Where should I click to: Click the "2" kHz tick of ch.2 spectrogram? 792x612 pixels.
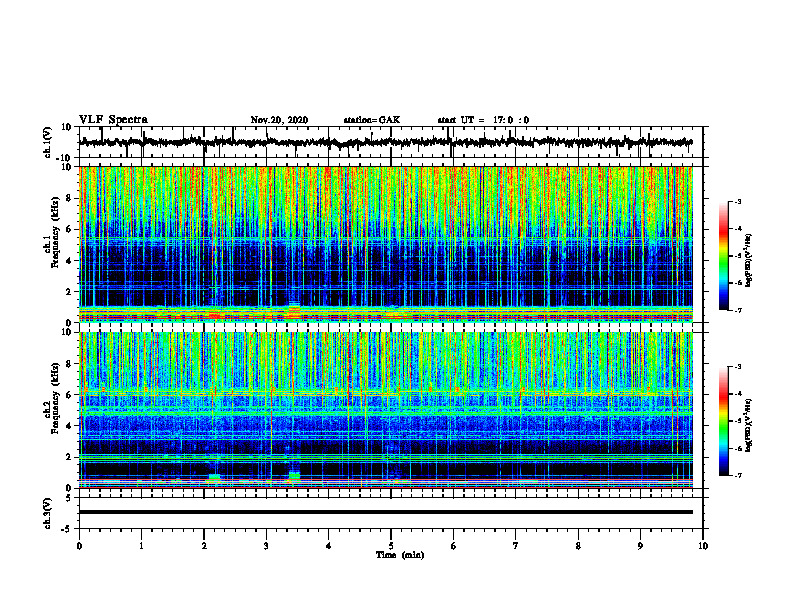click(x=69, y=457)
